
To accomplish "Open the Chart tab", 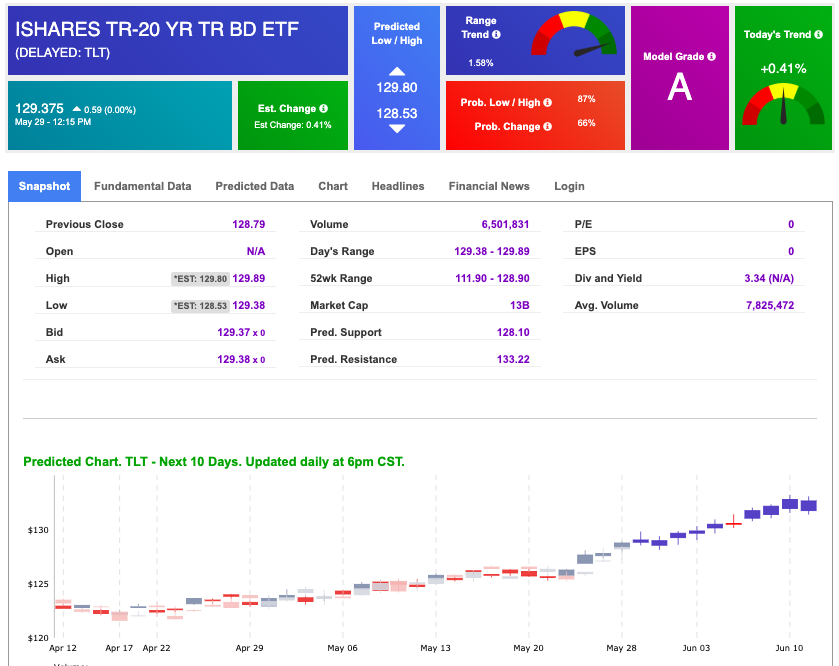I will click(x=333, y=186).
